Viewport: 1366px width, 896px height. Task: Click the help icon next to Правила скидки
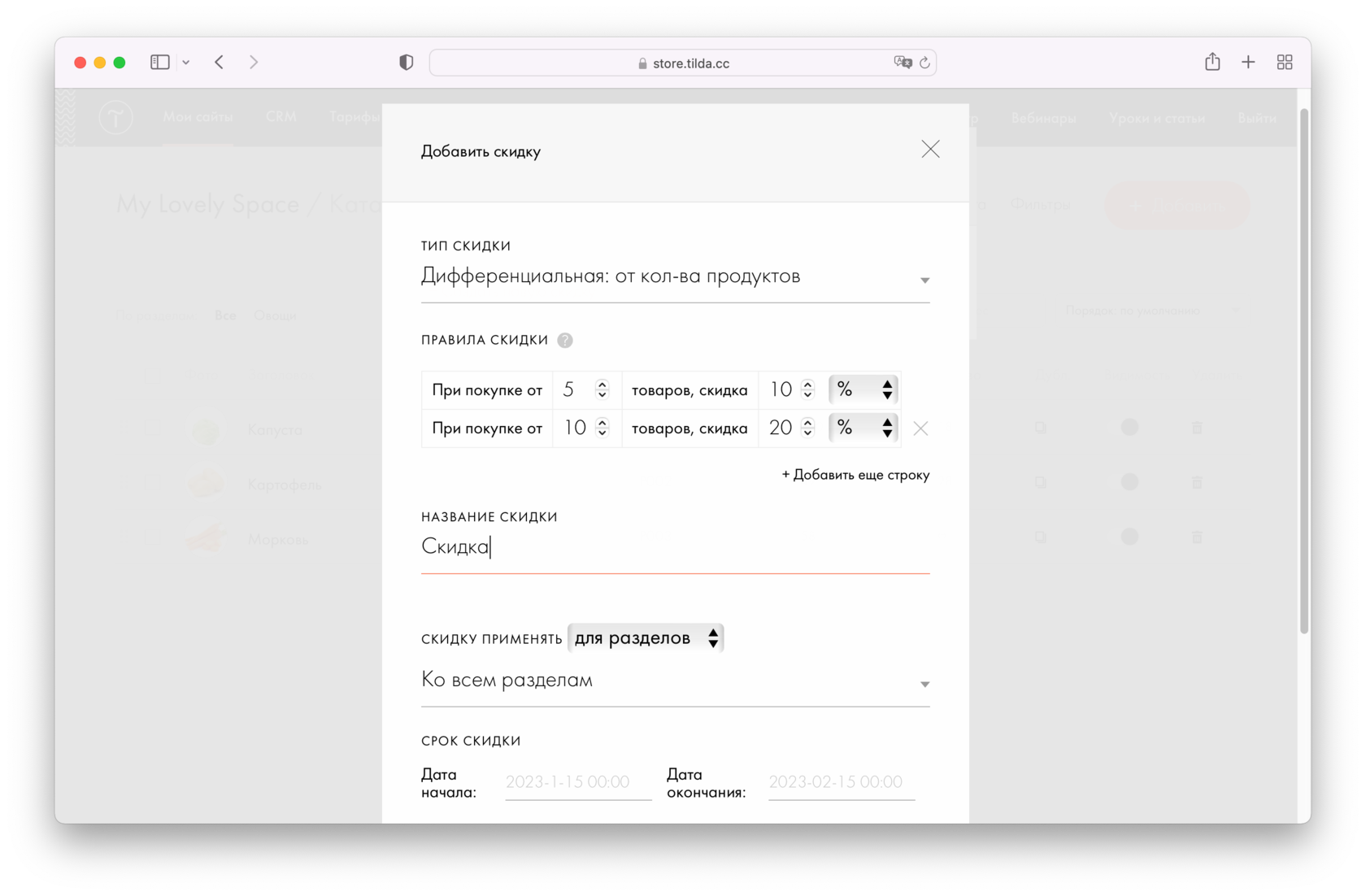click(565, 340)
